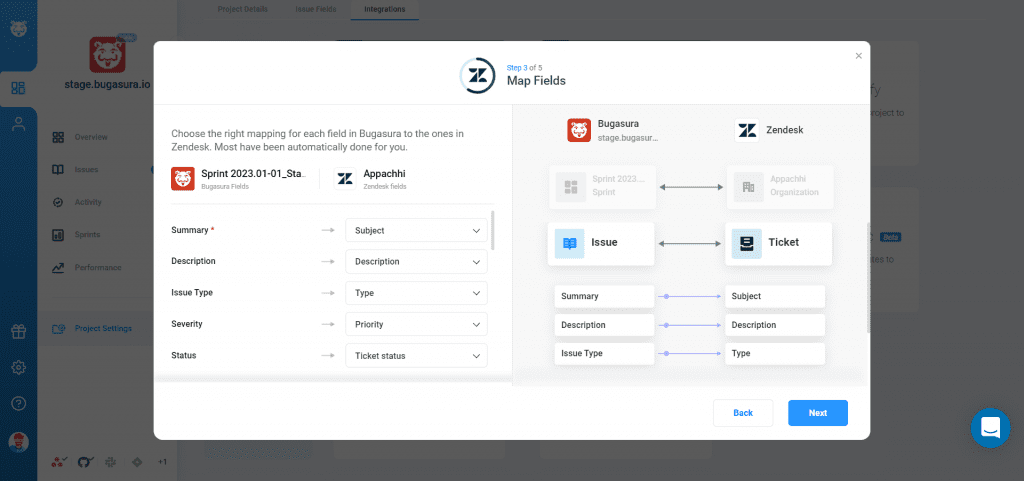
Task: Click the Zendesk logo beside Appachhi
Action: coord(345,179)
